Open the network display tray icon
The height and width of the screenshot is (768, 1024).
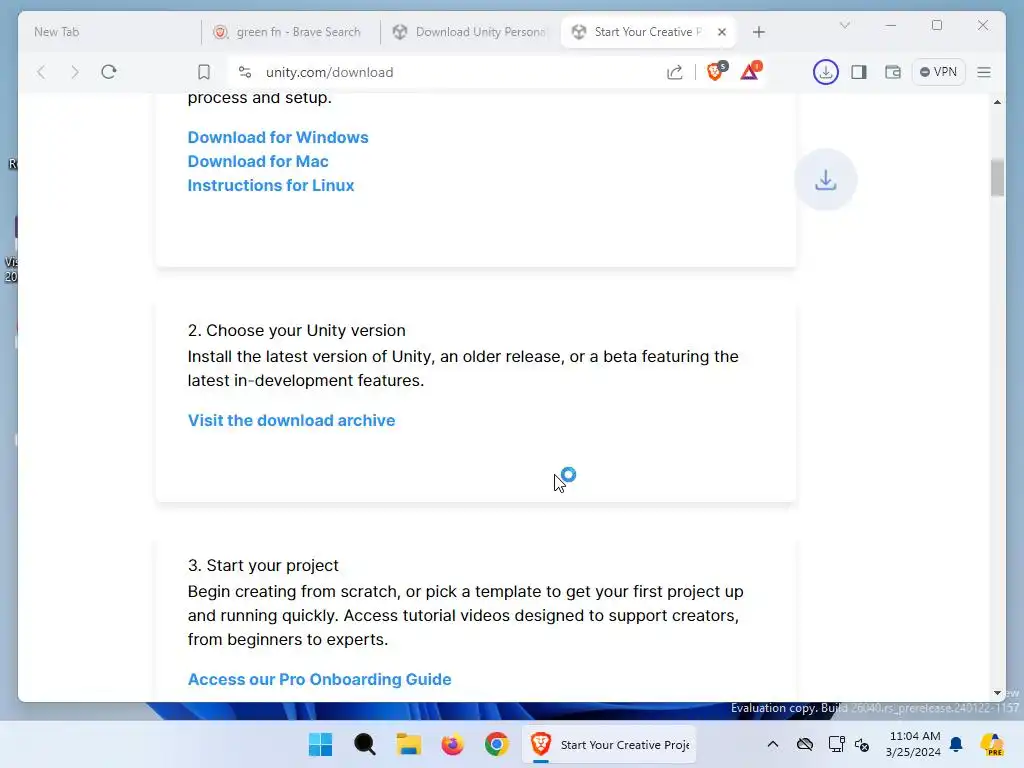coord(836,744)
